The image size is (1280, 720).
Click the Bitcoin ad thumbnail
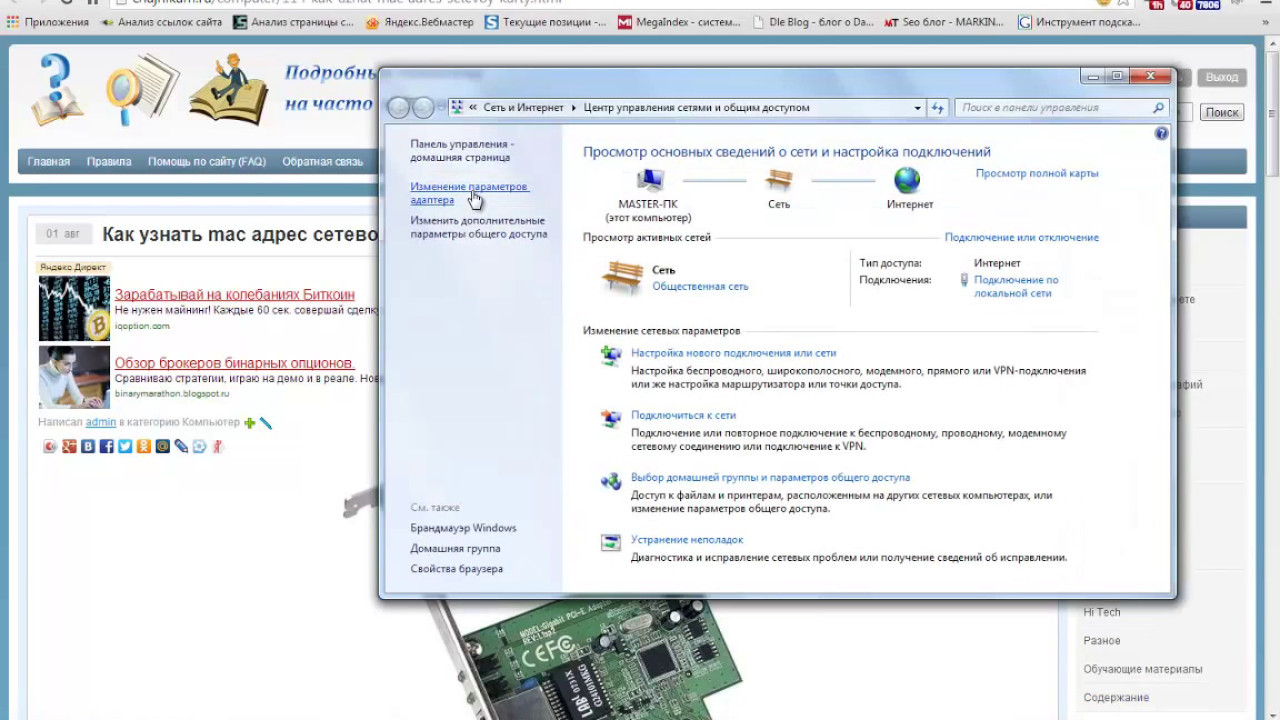pos(74,308)
